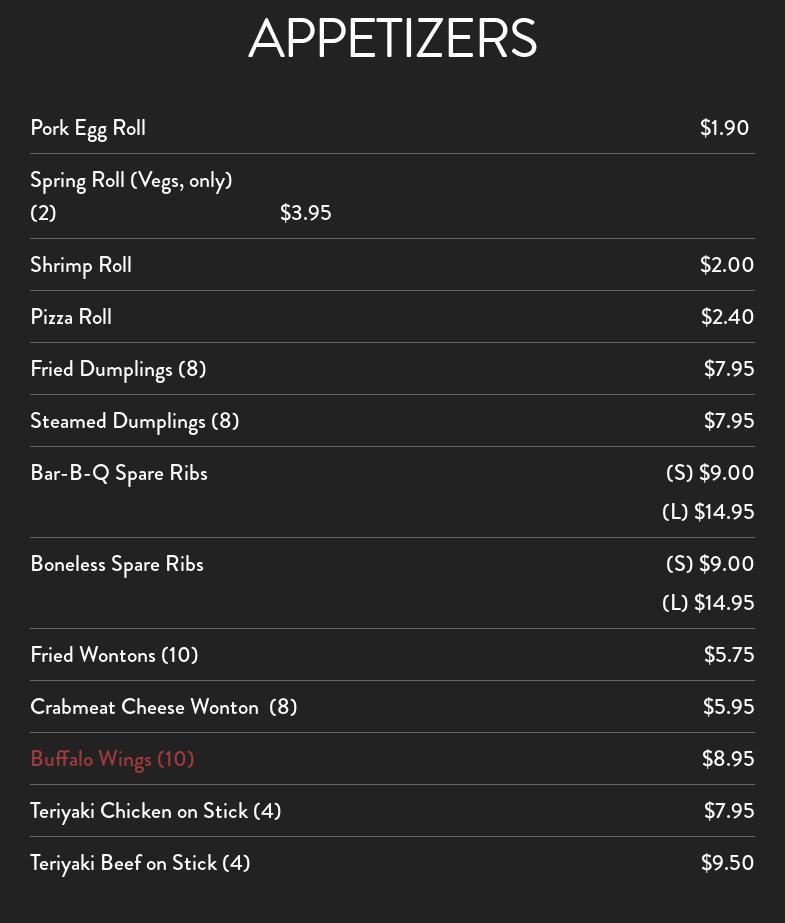785x923 pixels.
Task: Click the APPETIZERS heading
Action: click(392, 39)
